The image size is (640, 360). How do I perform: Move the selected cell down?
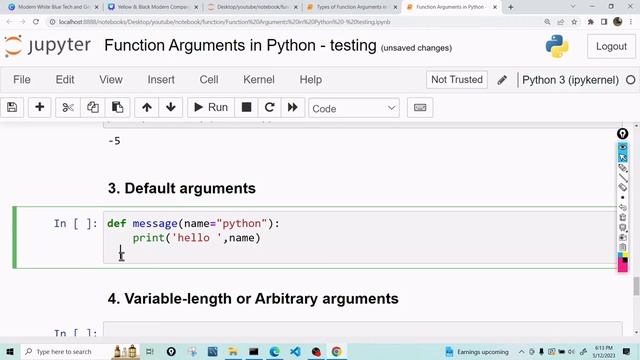coord(171,107)
